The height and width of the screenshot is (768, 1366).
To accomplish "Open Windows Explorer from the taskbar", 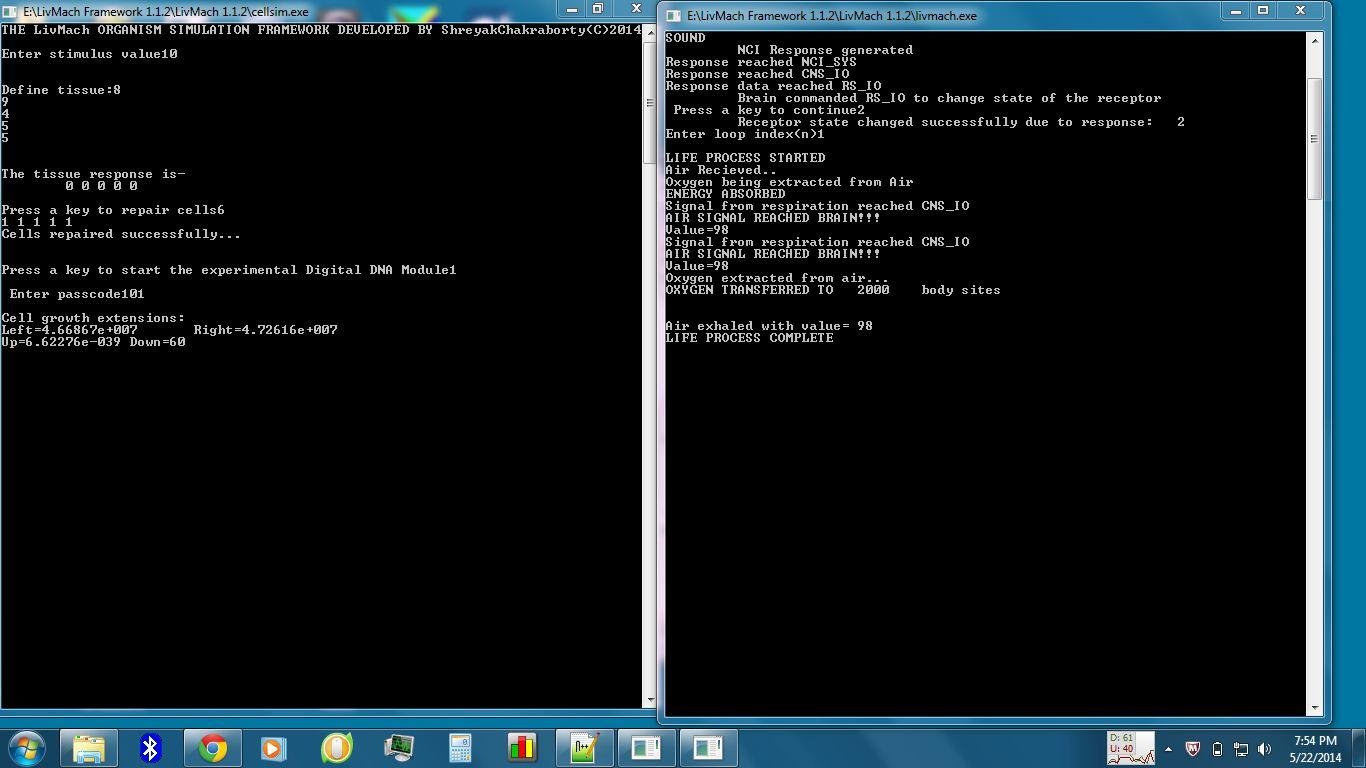I will pyautogui.click(x=89, y=748).
